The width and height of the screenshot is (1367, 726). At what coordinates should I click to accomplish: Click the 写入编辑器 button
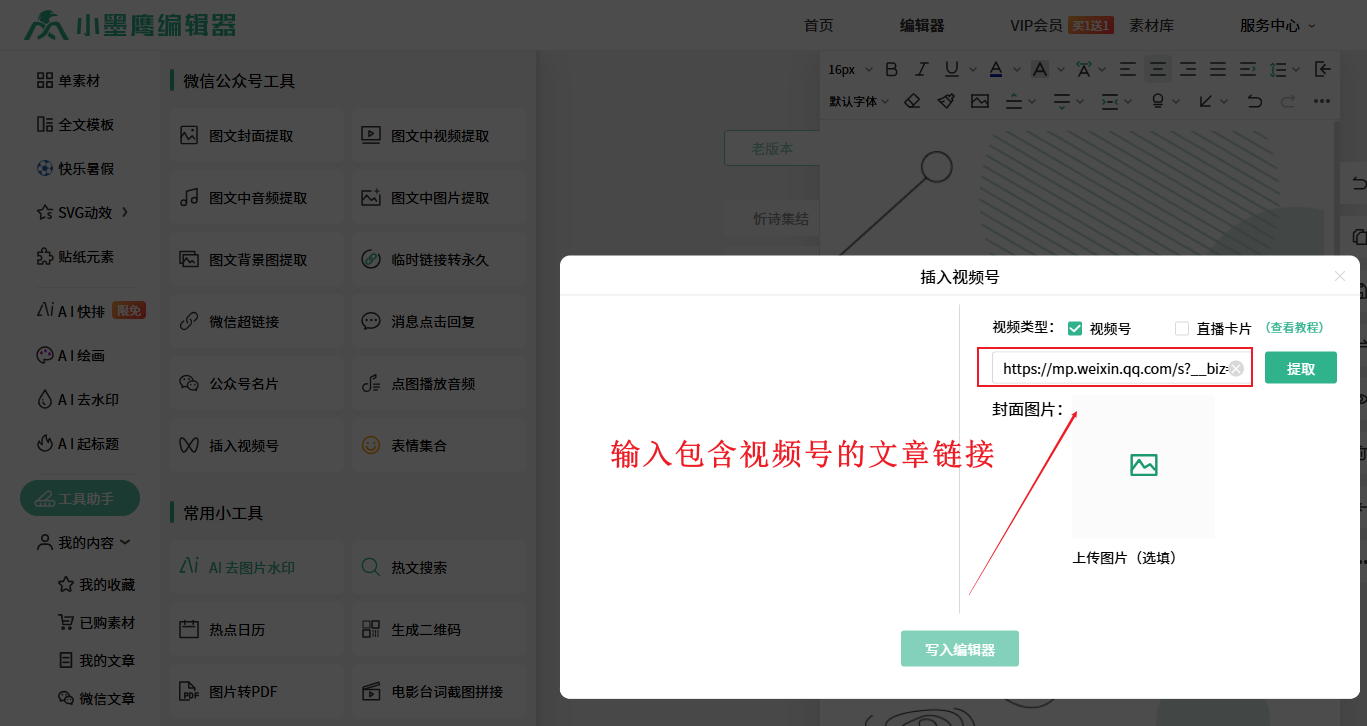point(960,649)
